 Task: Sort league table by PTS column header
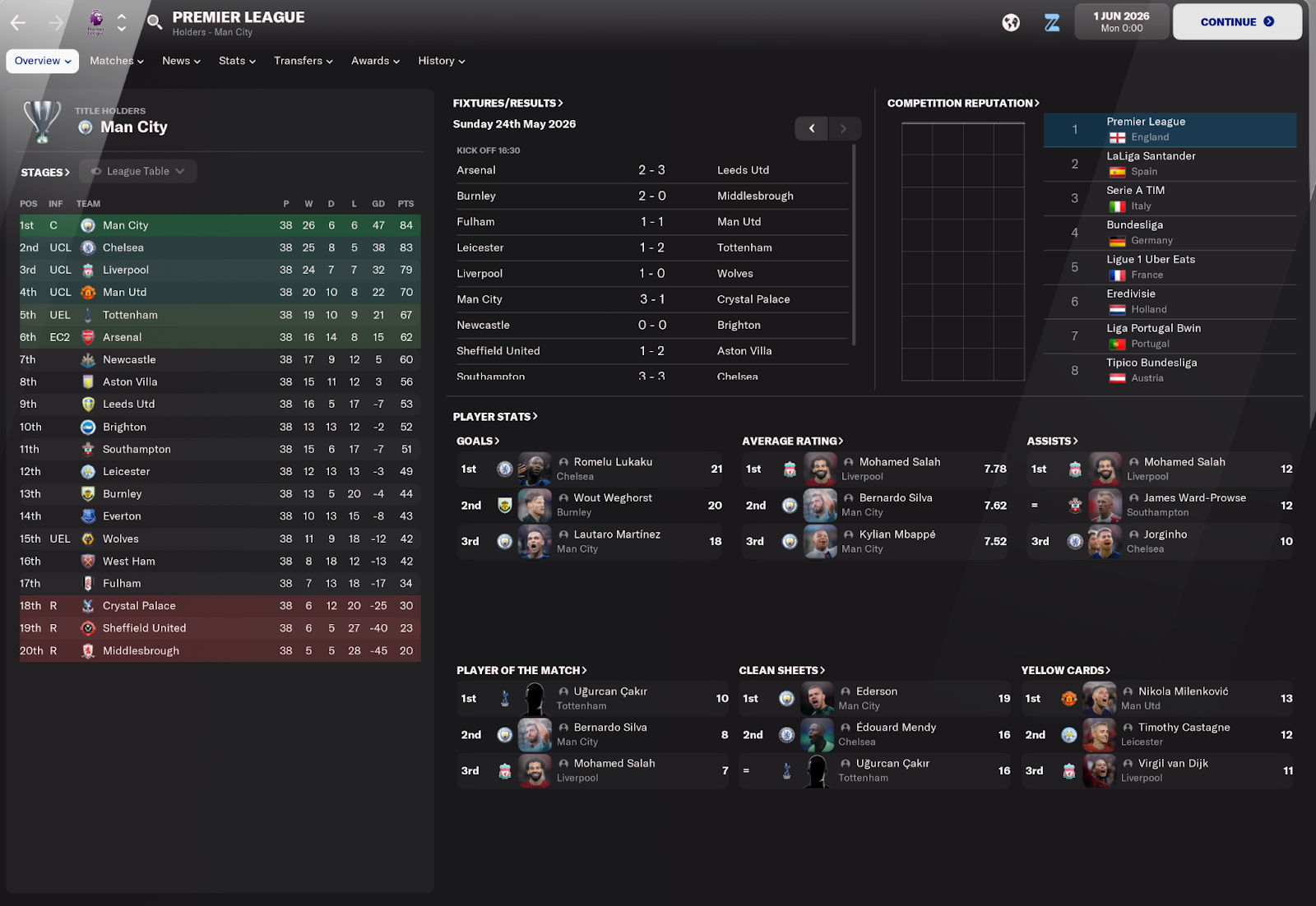pyautogui.click(x=405, y=204)
